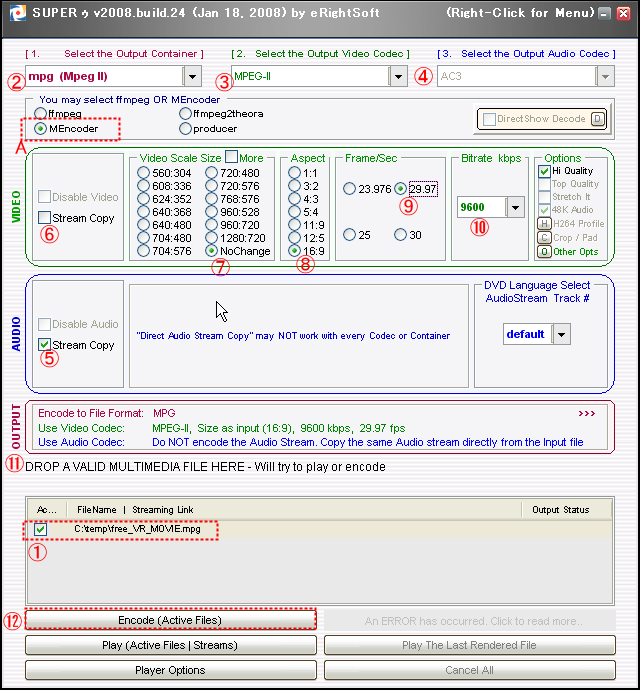Image resolution: width=640 pixels, height=690 pixels.
Task: Click the >>> arrows in Output panel
Action: tap(586, 412)
